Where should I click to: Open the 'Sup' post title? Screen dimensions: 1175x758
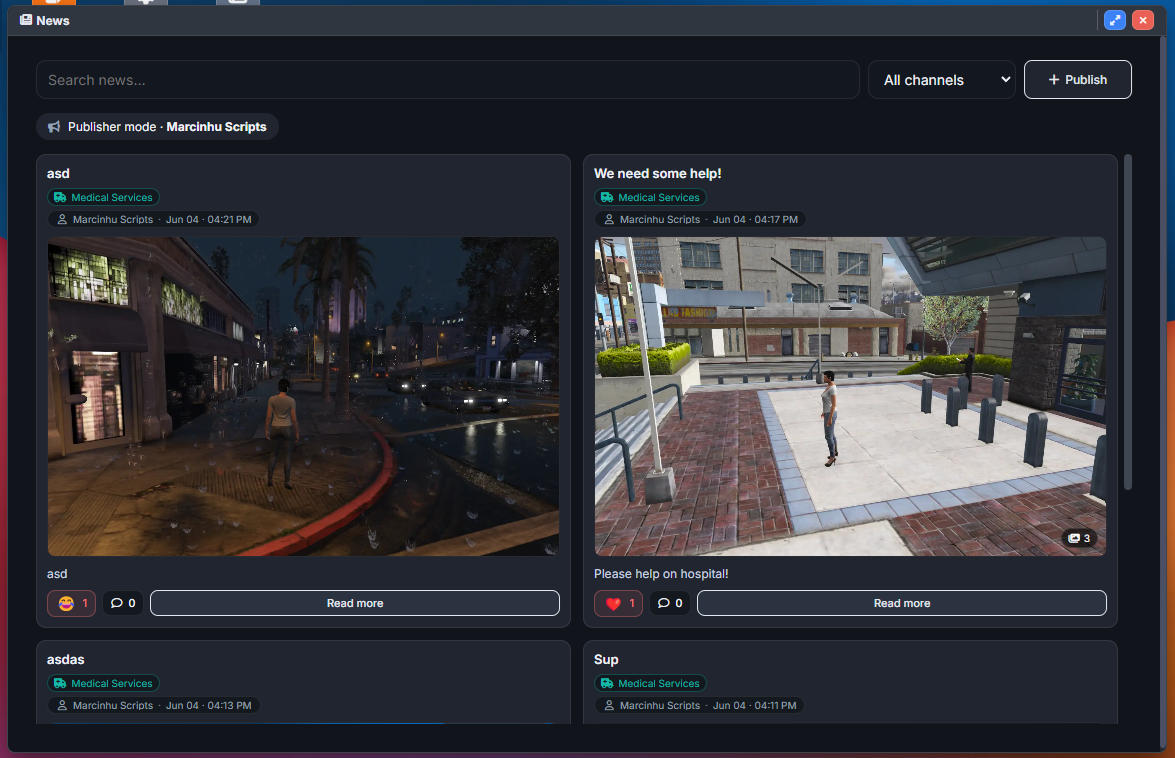pyautogui.click(x=606, y=660)
